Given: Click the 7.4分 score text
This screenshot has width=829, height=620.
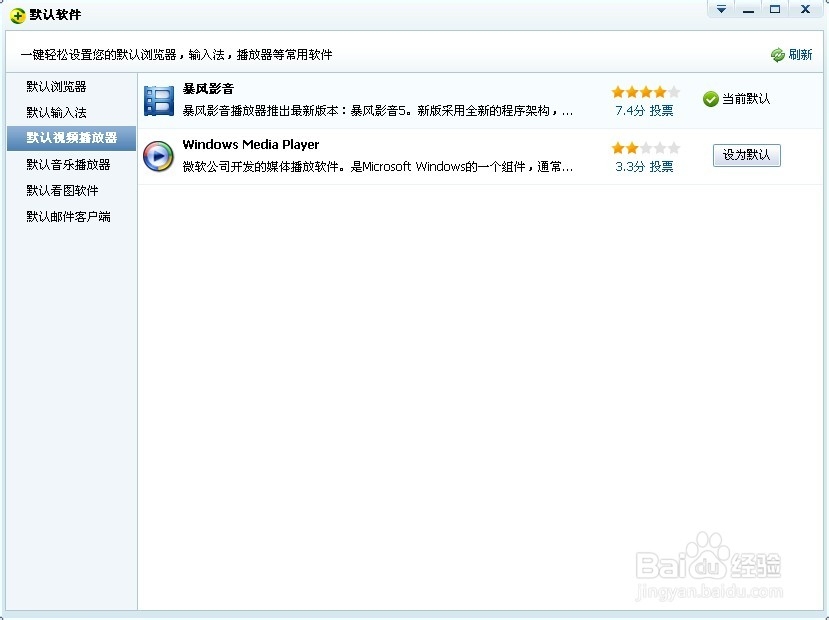Looking at the screenshot, I should tap(630, 110).
